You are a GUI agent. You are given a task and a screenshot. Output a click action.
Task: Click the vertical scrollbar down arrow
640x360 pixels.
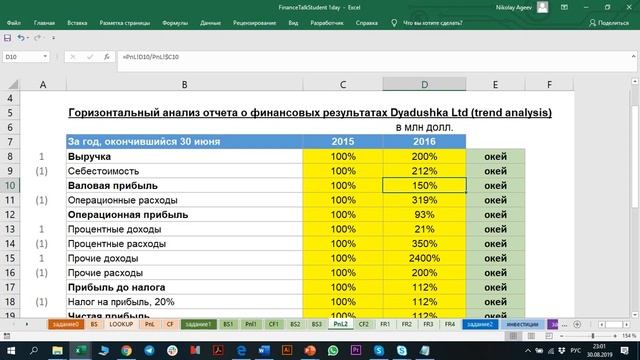click(635, 315)
